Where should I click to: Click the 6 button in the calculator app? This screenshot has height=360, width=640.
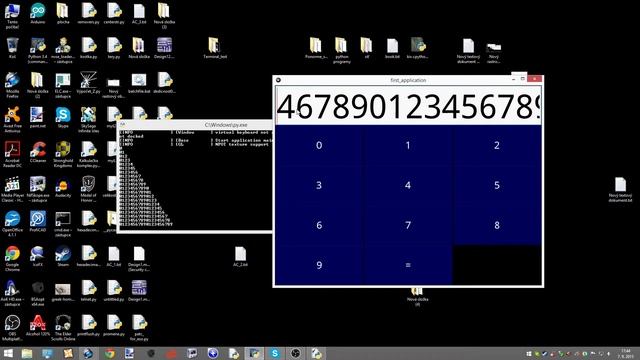(319, 225)
